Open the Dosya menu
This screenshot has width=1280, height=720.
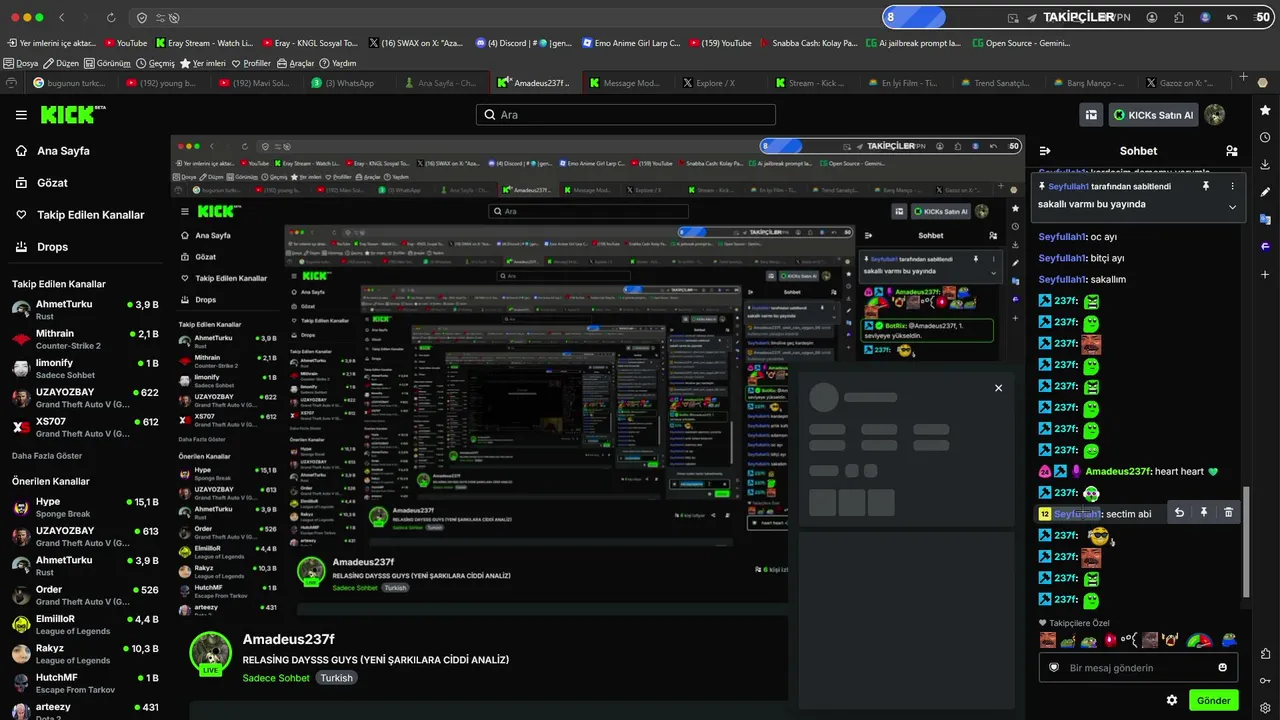click(x=22, y=63)
